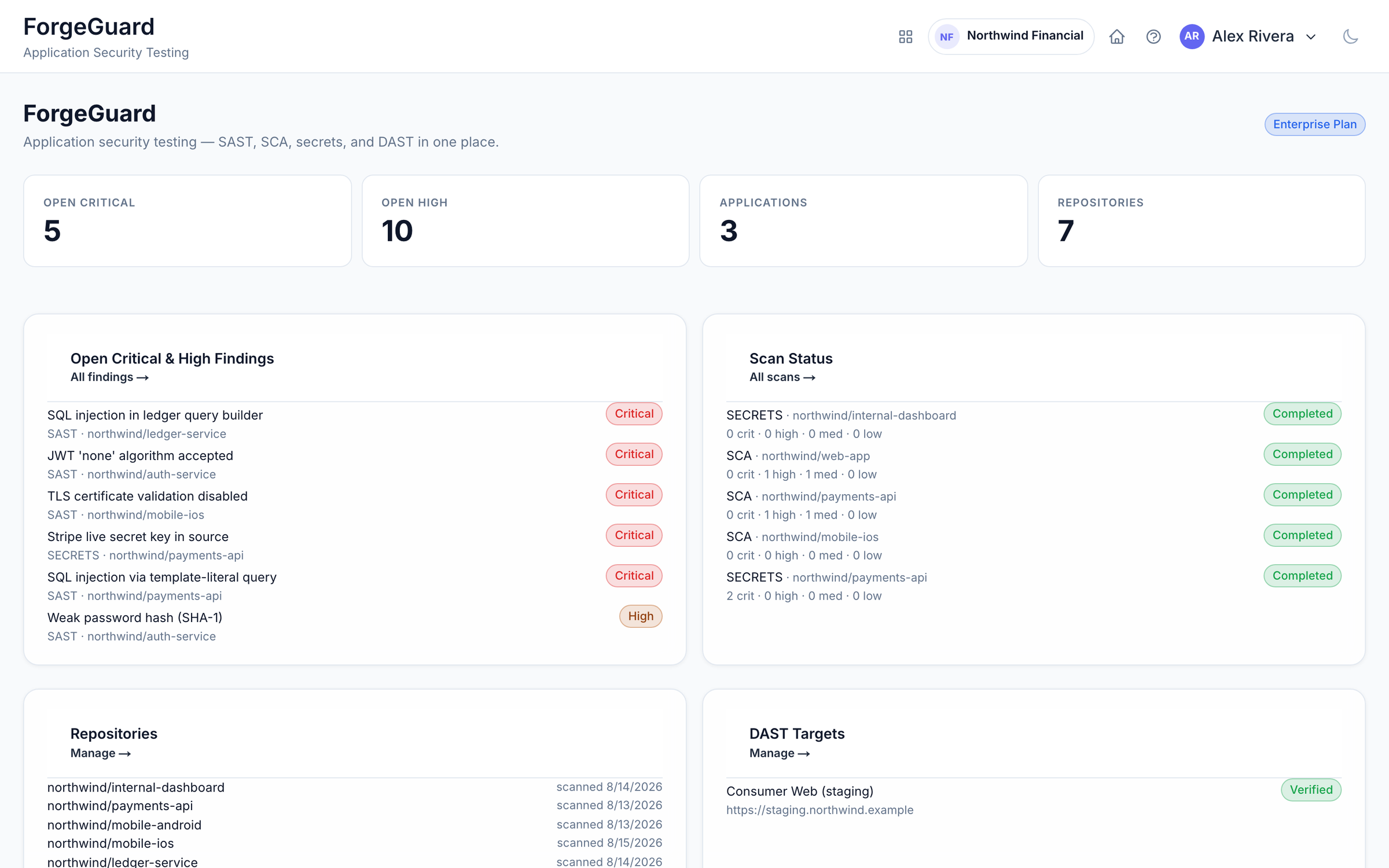
Task: Click https://staging.northwind.example URL
Action: tap(820, 810)
